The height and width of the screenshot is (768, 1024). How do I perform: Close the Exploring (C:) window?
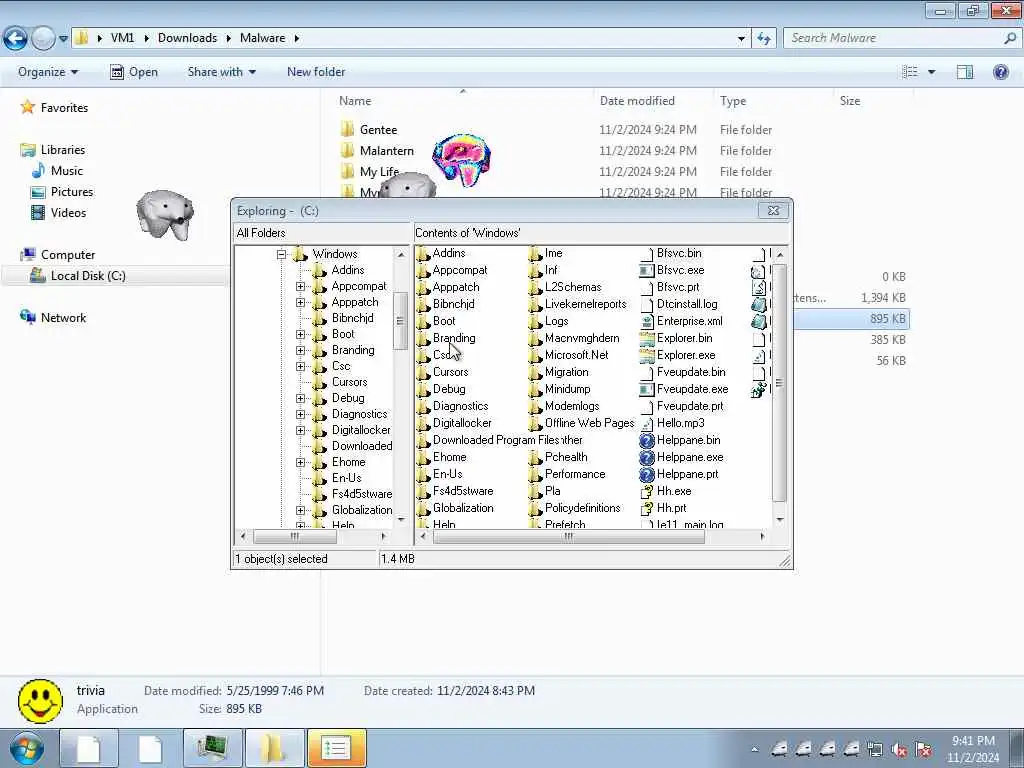point(774,211)
